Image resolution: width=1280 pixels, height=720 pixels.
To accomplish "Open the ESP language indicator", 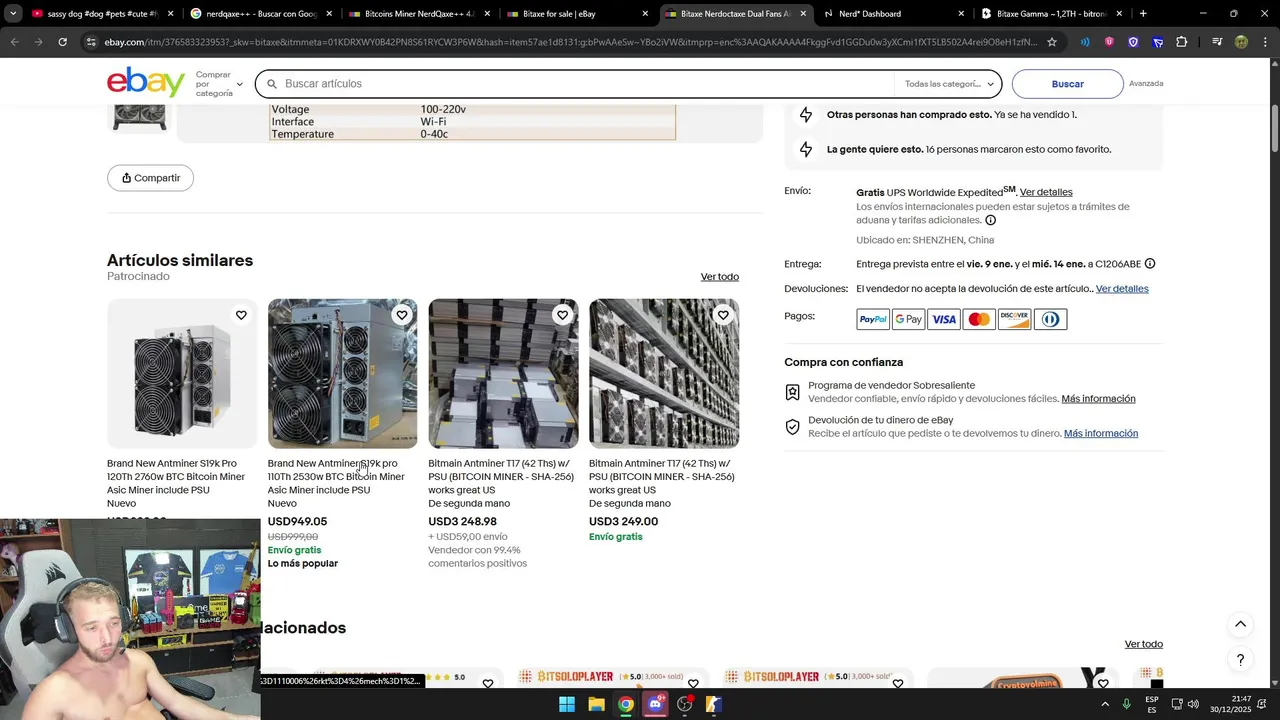I will (1152, 704).
